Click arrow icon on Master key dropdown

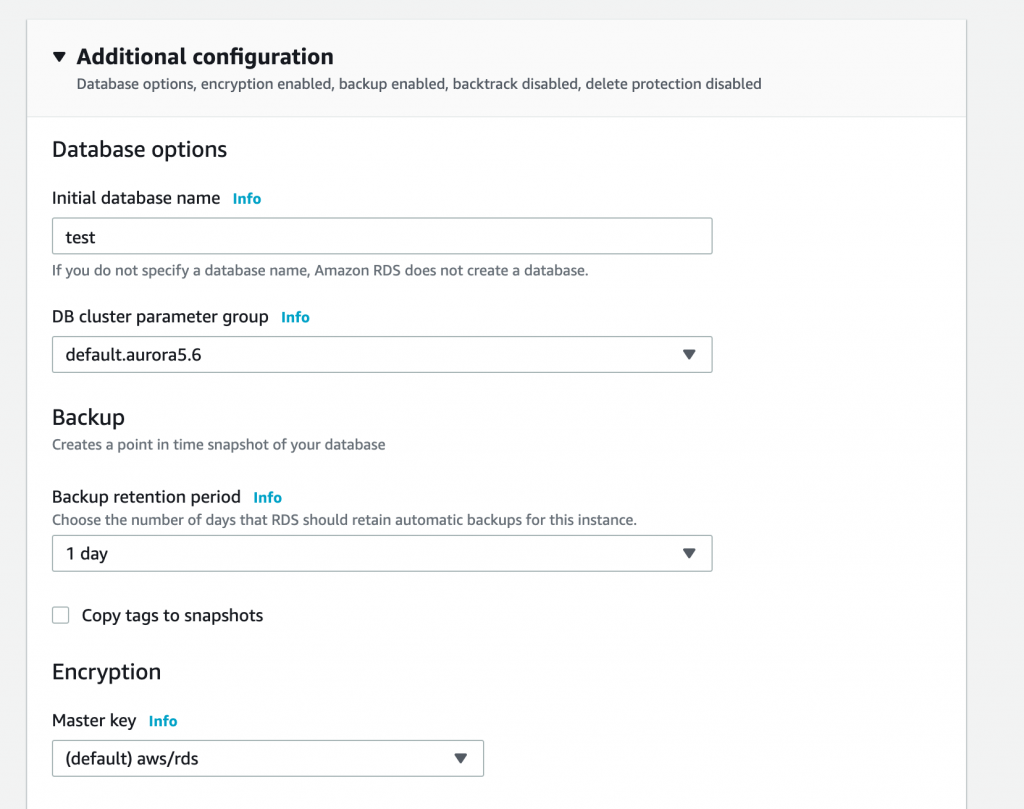[x=460, y=758]
